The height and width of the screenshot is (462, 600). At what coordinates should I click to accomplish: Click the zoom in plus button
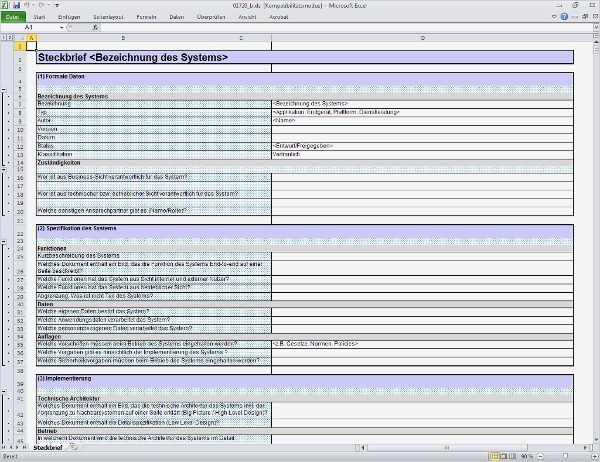[x=595, y=456]
